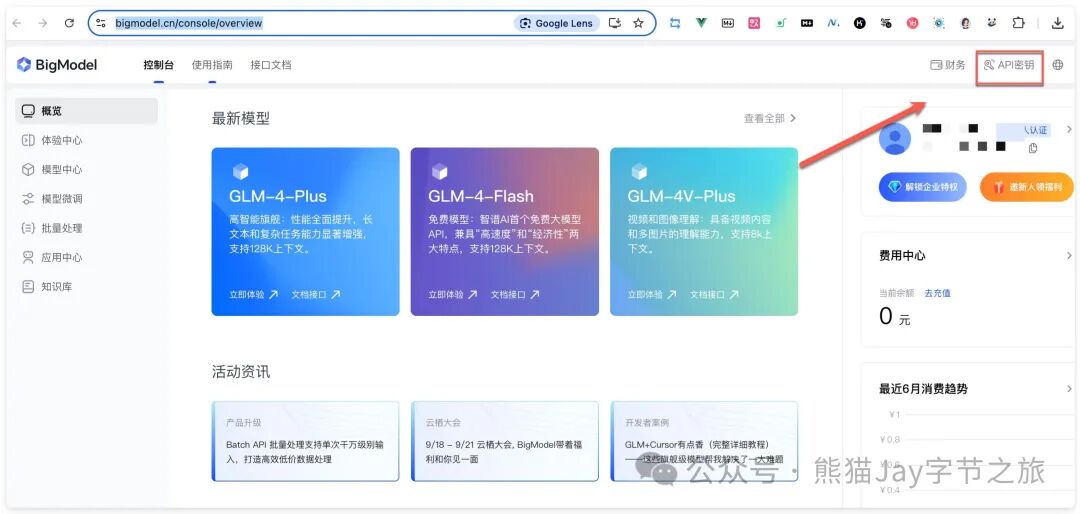
Task: Click the browser forward arrow
Action: point(43,23)
